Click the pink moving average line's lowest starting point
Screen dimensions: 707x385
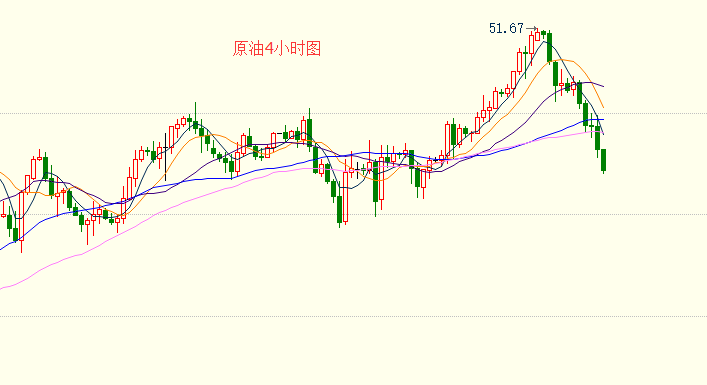(1, 288)
